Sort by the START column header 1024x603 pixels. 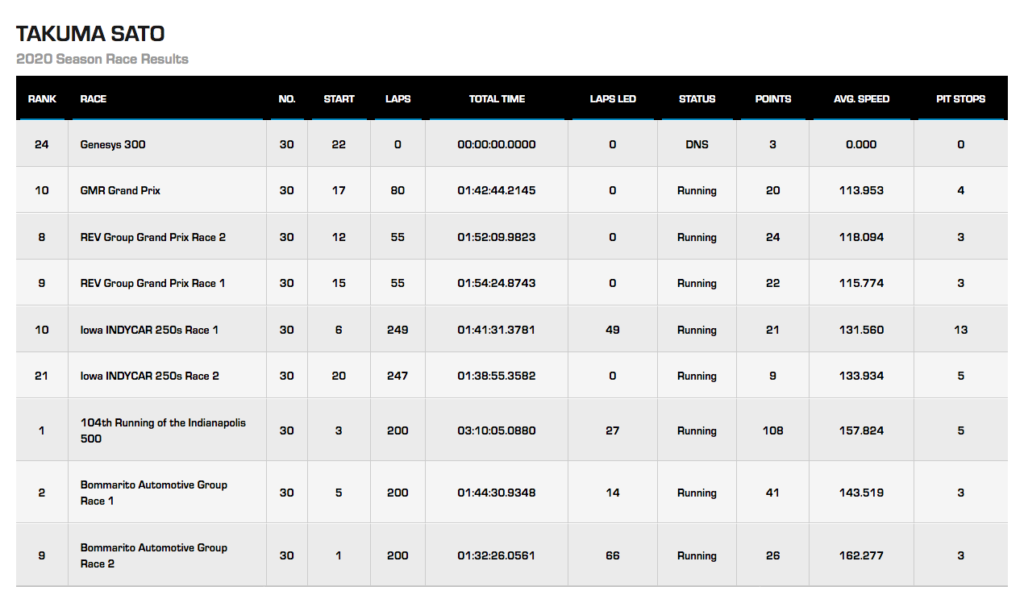tap(339, 99)
